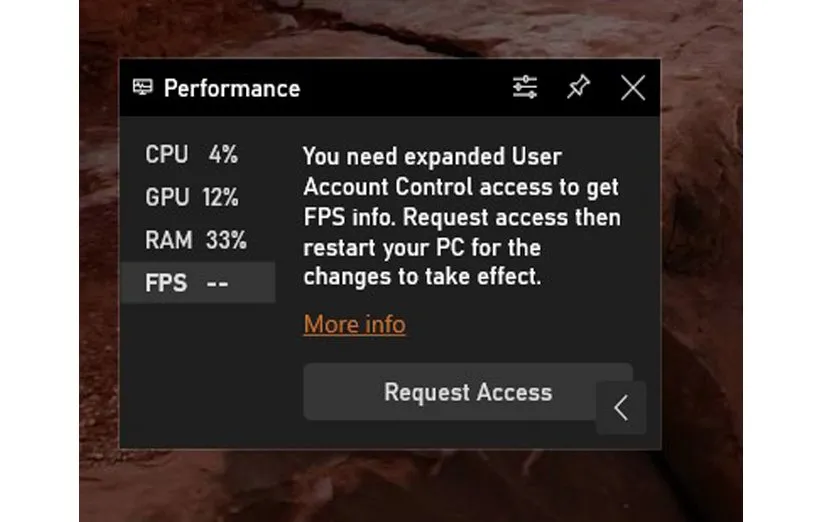Viewport: 822px width, 522px height.
Task: Open the Performance options sliders icon
Action: pyautogui.click(x=525, y=88)
